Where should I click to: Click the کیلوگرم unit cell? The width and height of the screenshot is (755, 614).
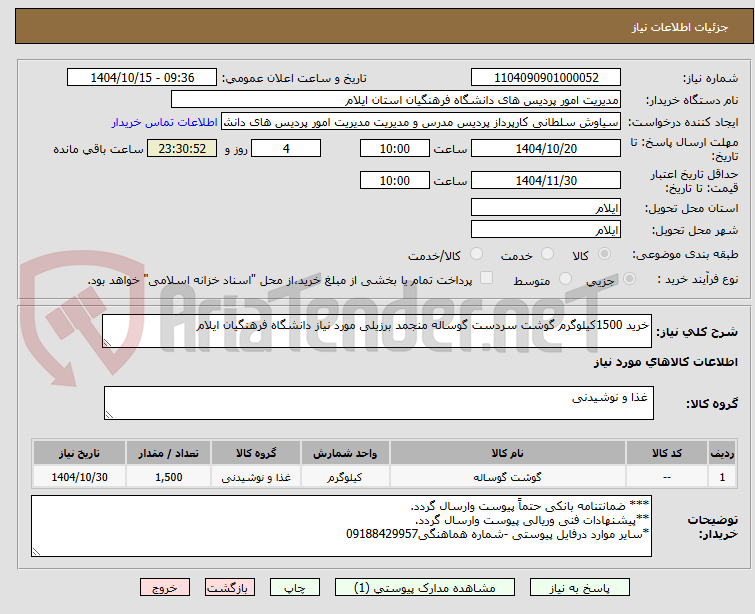(x=345, y=477)
